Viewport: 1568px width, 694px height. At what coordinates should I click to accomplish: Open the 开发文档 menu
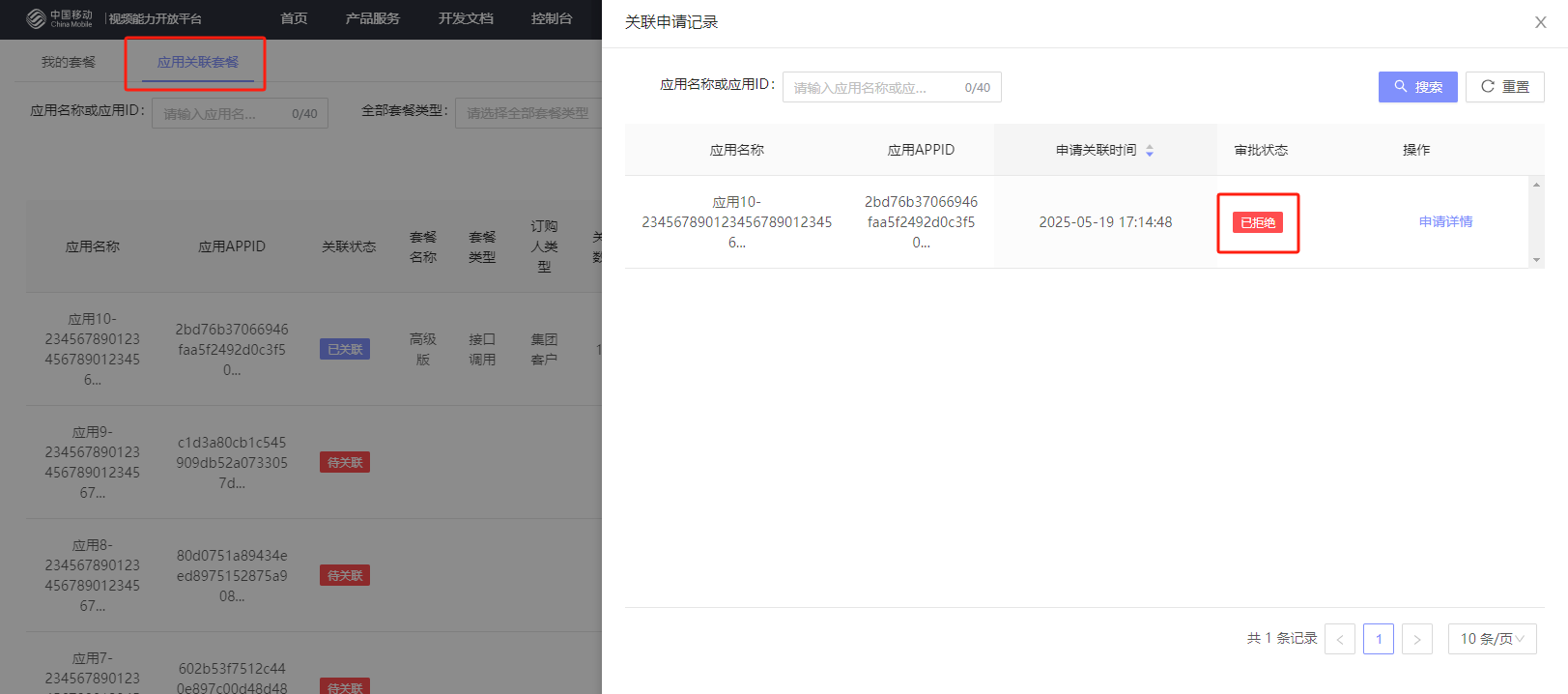[x=466, y=18]
